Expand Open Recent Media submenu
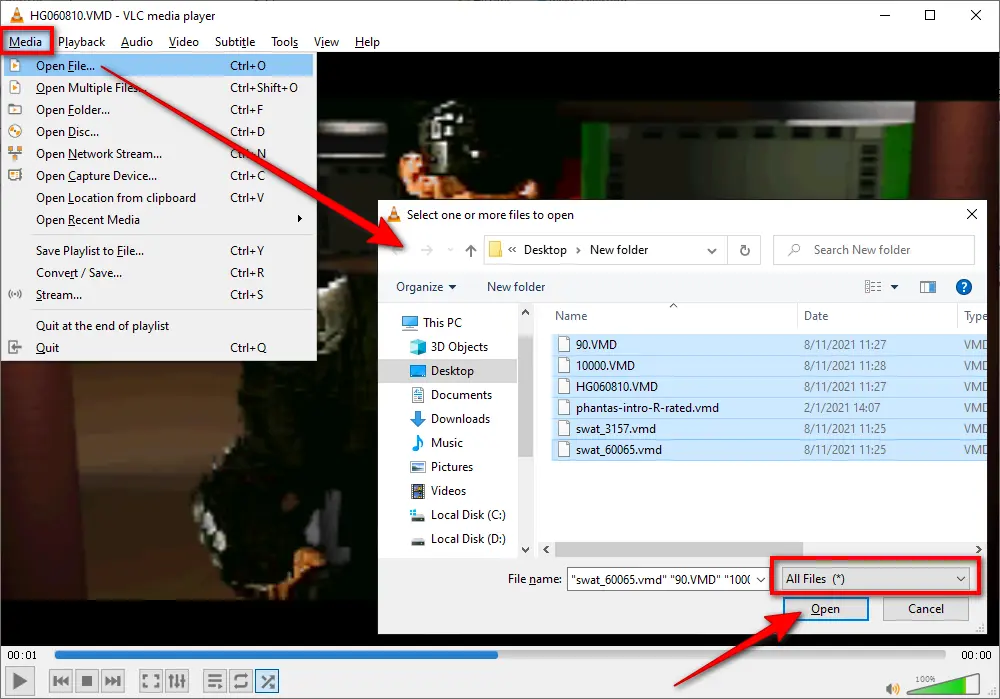The width and height of the screenshot is (1000, 699). tap(158, 219)
